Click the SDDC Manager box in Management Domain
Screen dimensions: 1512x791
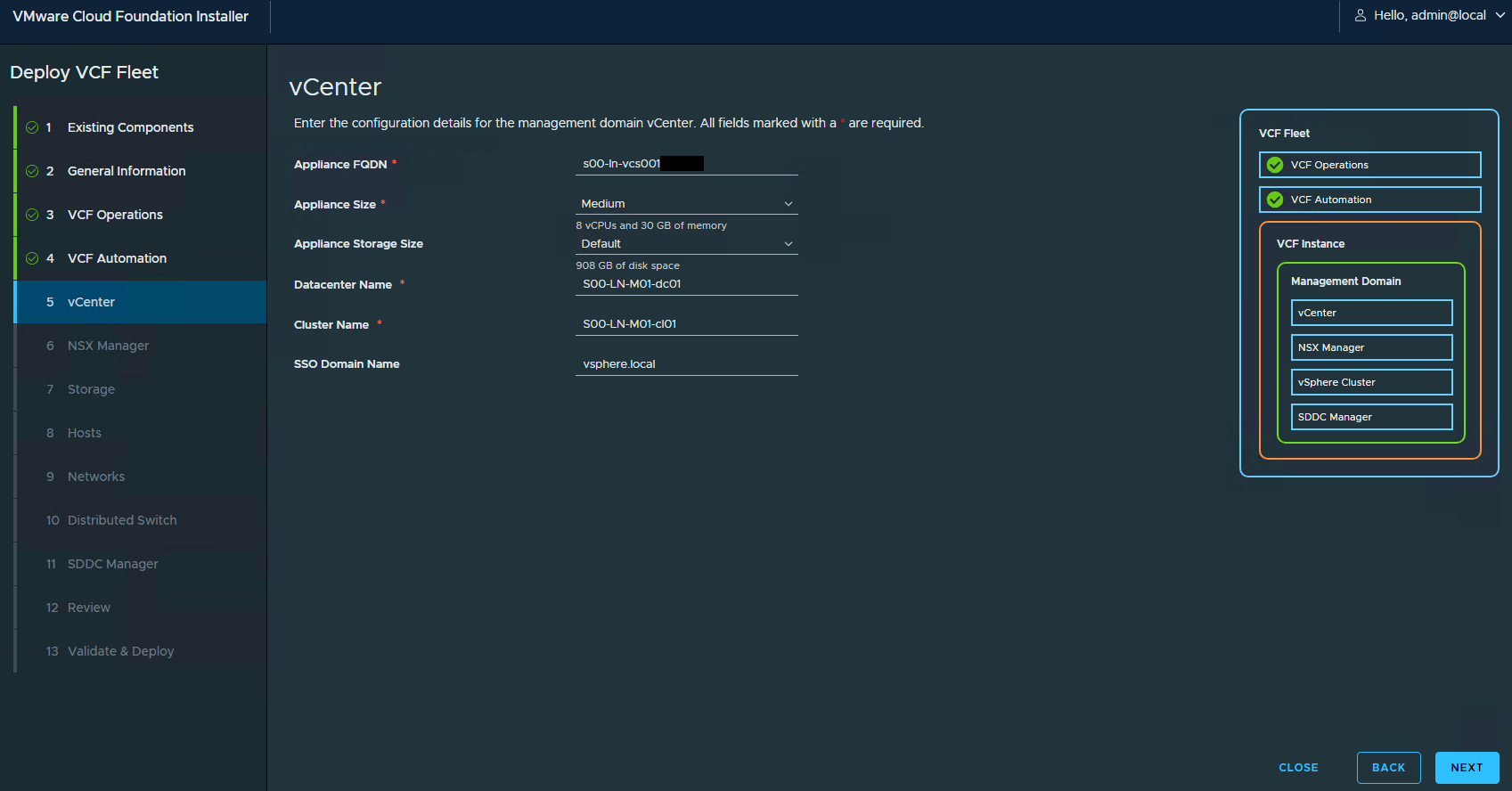click(x=1371, y=417)
